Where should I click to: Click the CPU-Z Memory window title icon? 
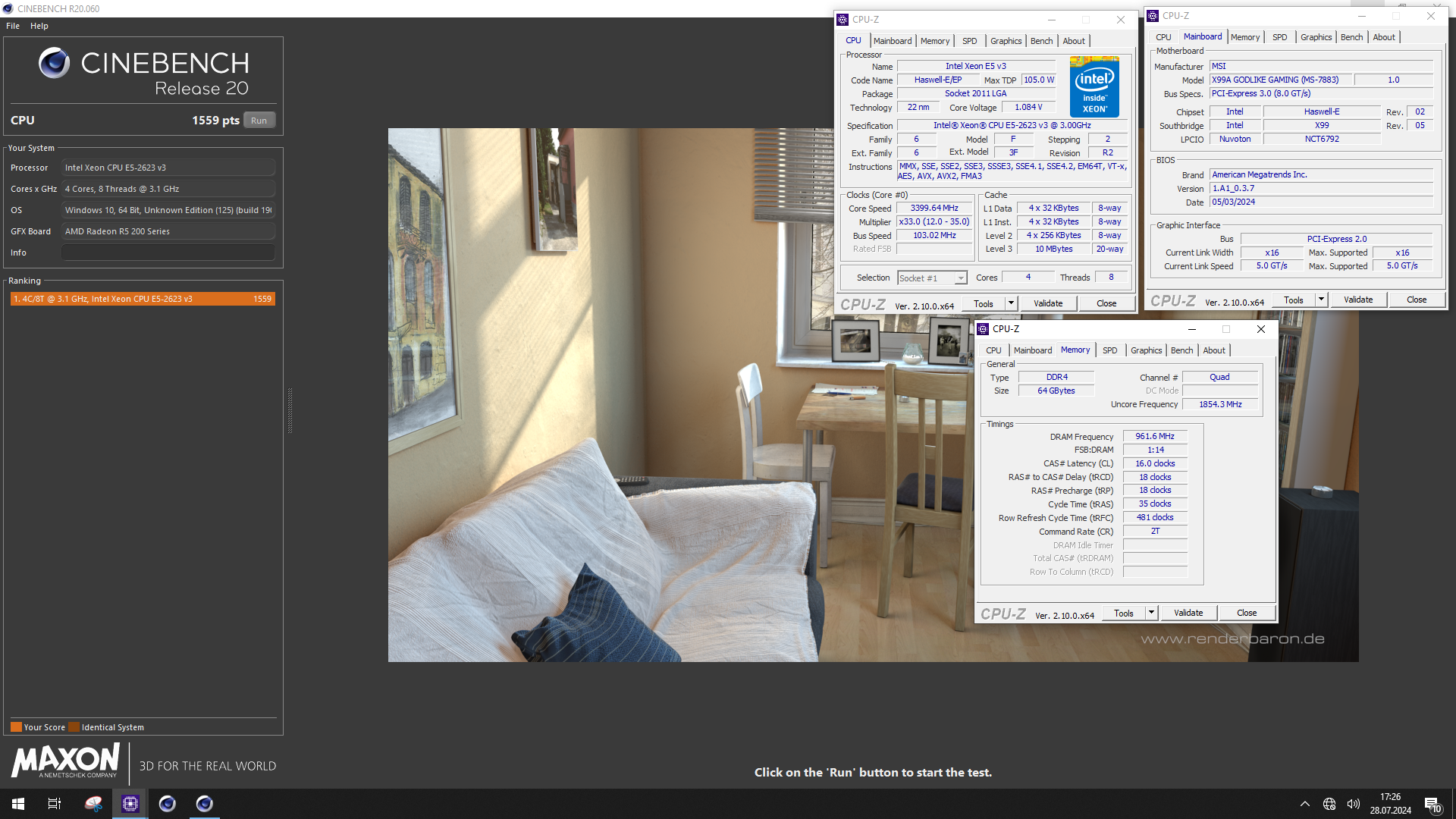[x=983, y=329]
